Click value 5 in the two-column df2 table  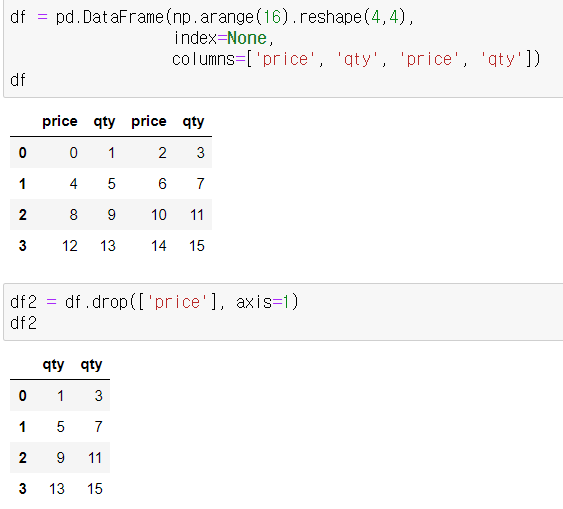point(60,427)
